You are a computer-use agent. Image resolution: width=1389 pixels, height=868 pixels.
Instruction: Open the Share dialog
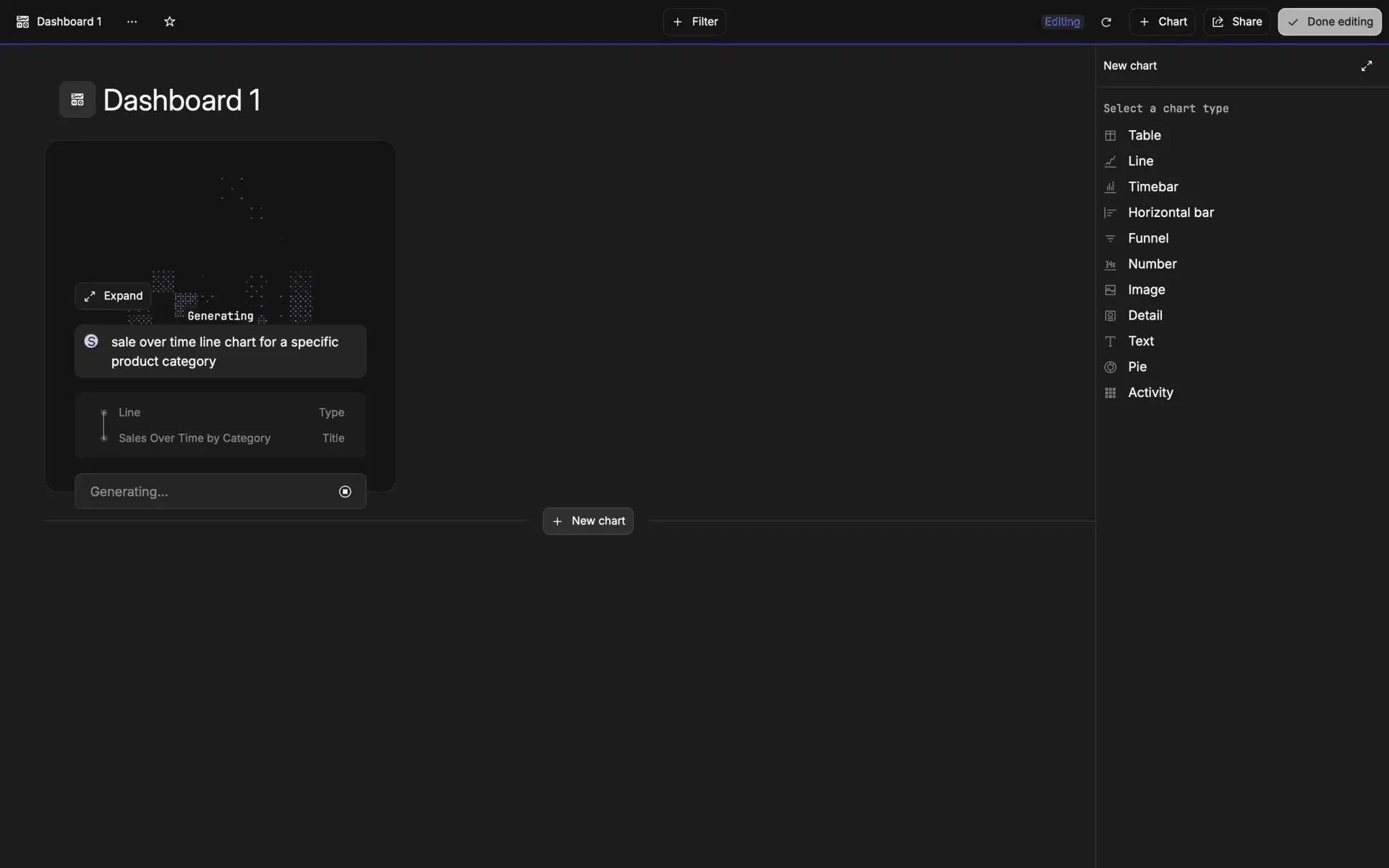point(1236,22)
